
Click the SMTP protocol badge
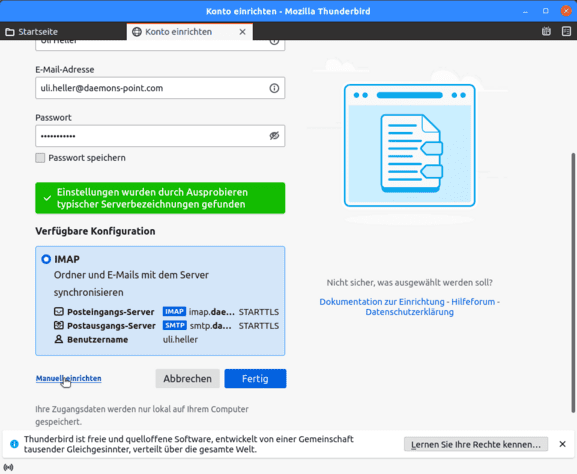174,325
